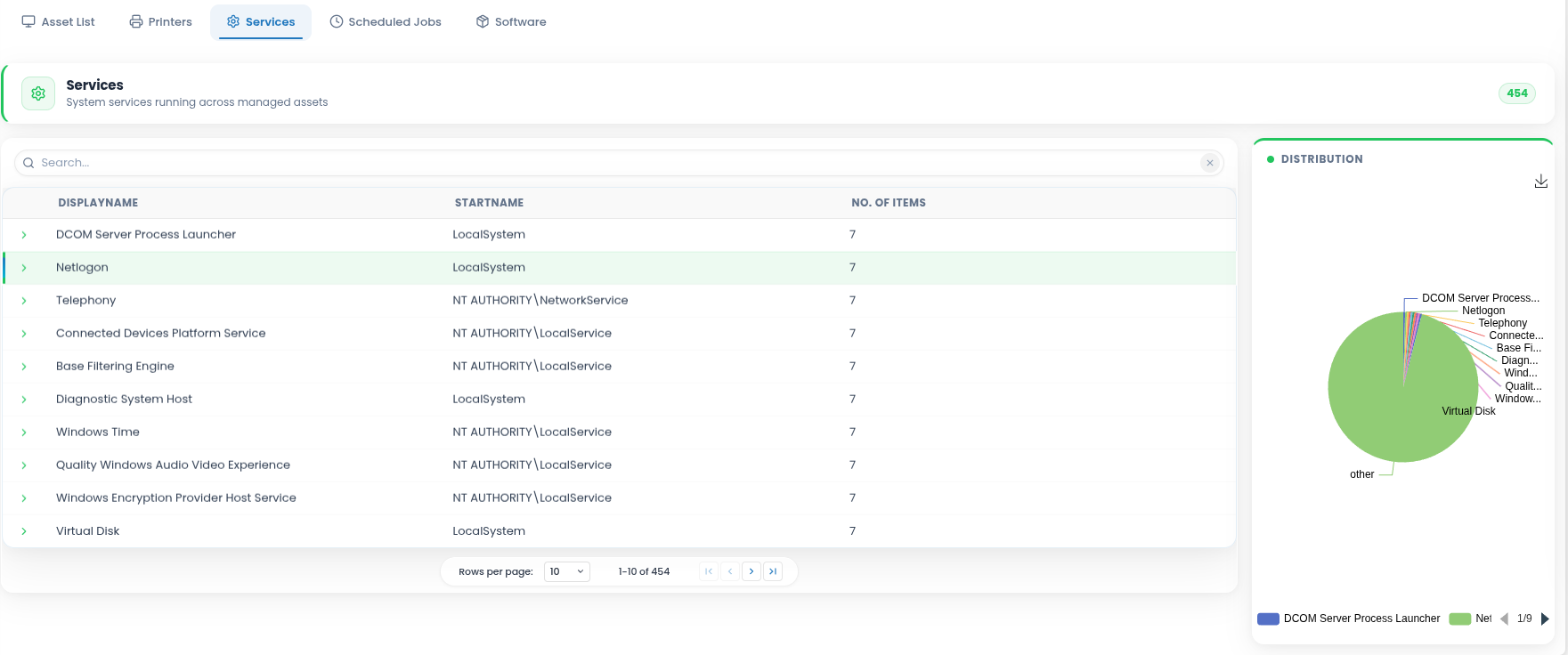Image resolution: width=1568 pixels, height=655 pixels.
Task: Go to the next page of services
Action: (752, 571)
